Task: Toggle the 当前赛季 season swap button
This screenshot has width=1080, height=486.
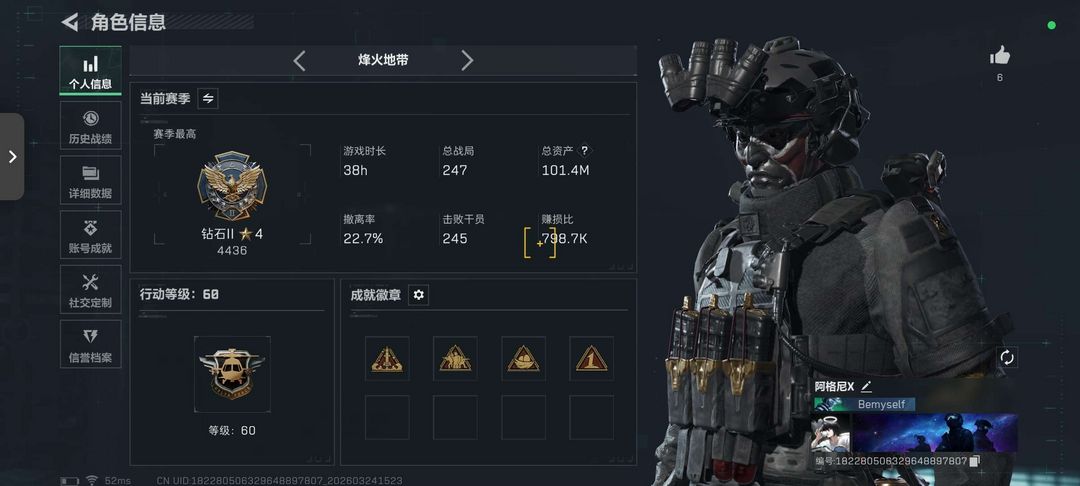Action: click(x=208, y=98)
